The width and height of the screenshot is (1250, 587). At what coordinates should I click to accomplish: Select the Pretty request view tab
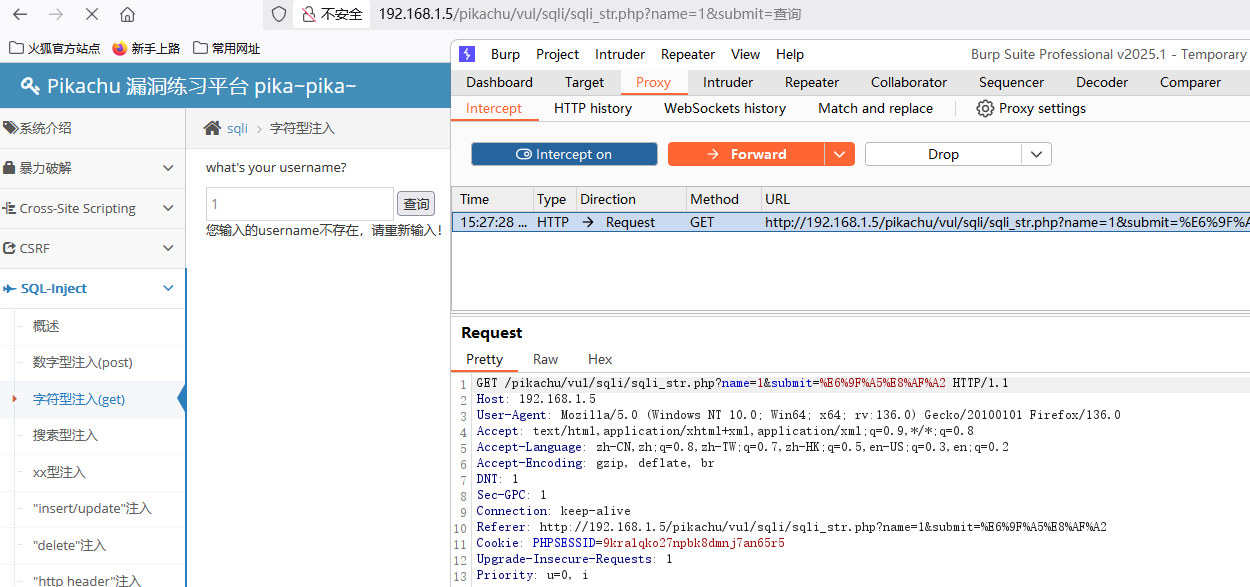(484, 359)
